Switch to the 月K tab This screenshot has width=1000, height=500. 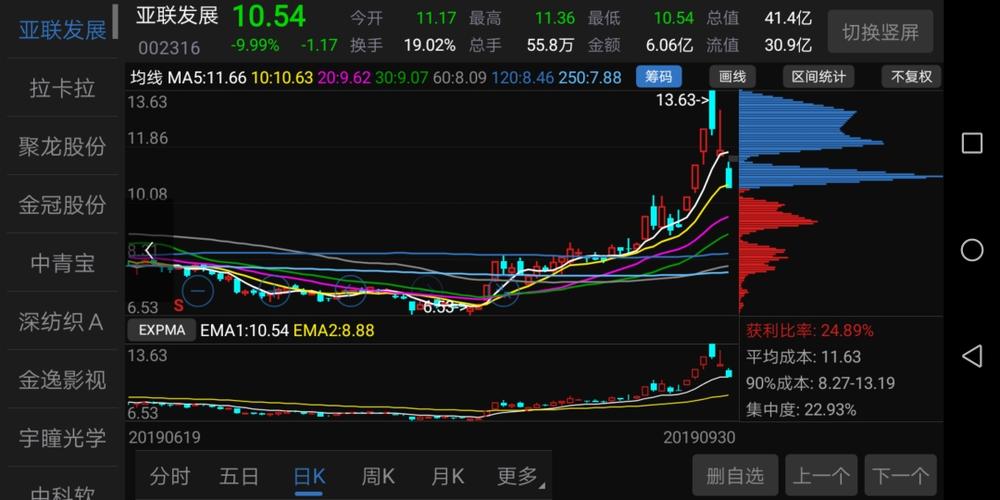click(x=448, y=476)
